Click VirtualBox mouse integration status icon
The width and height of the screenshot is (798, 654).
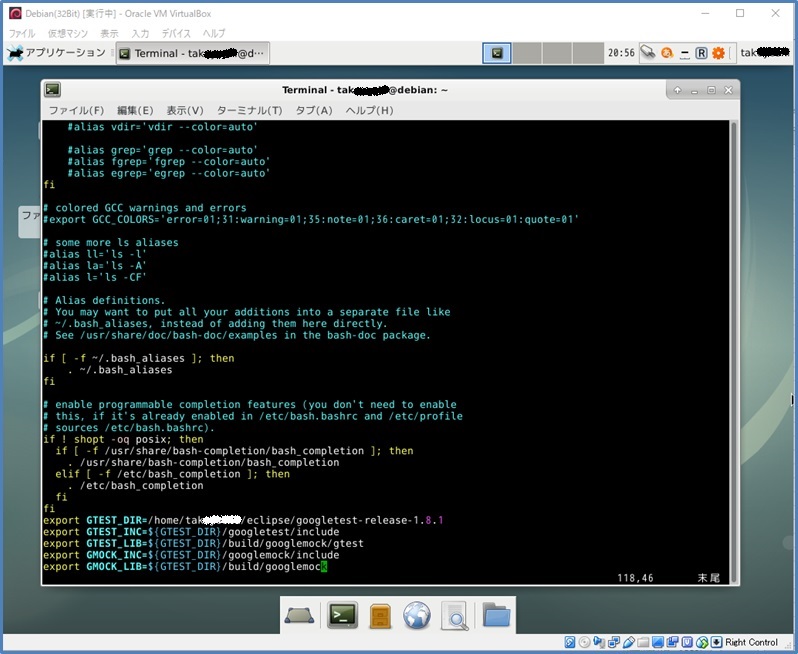tap(702, 642)
